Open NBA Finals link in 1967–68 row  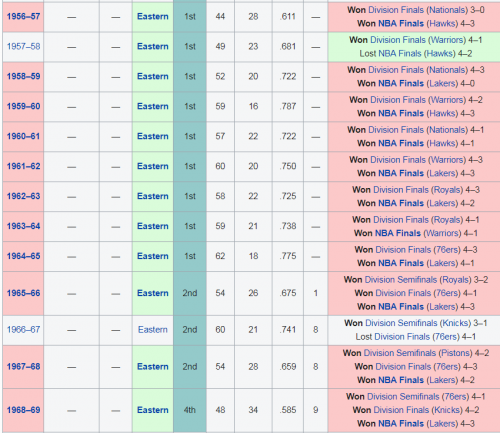401,380
